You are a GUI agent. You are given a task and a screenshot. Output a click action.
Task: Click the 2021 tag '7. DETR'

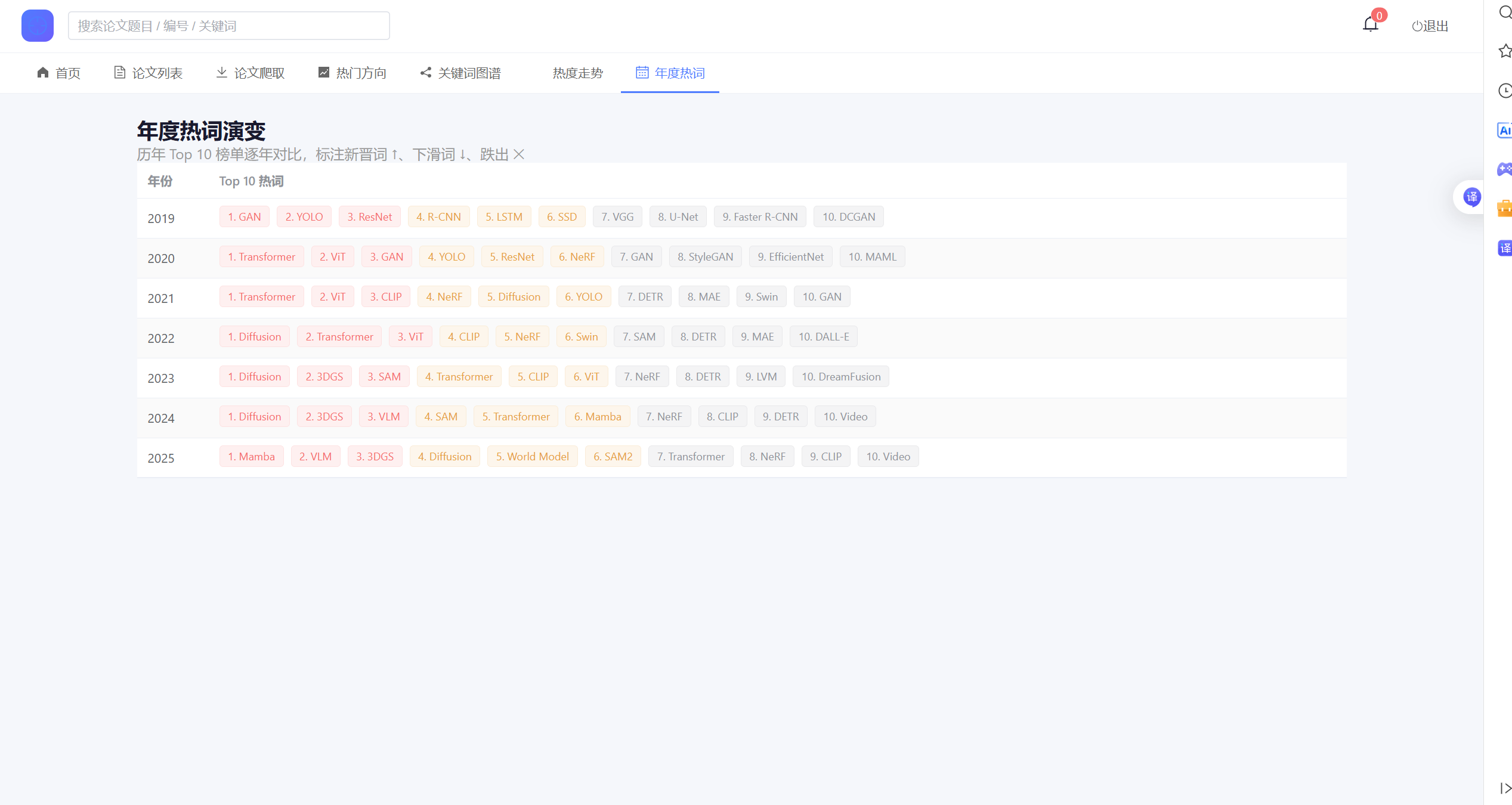(x=645, y=297)
